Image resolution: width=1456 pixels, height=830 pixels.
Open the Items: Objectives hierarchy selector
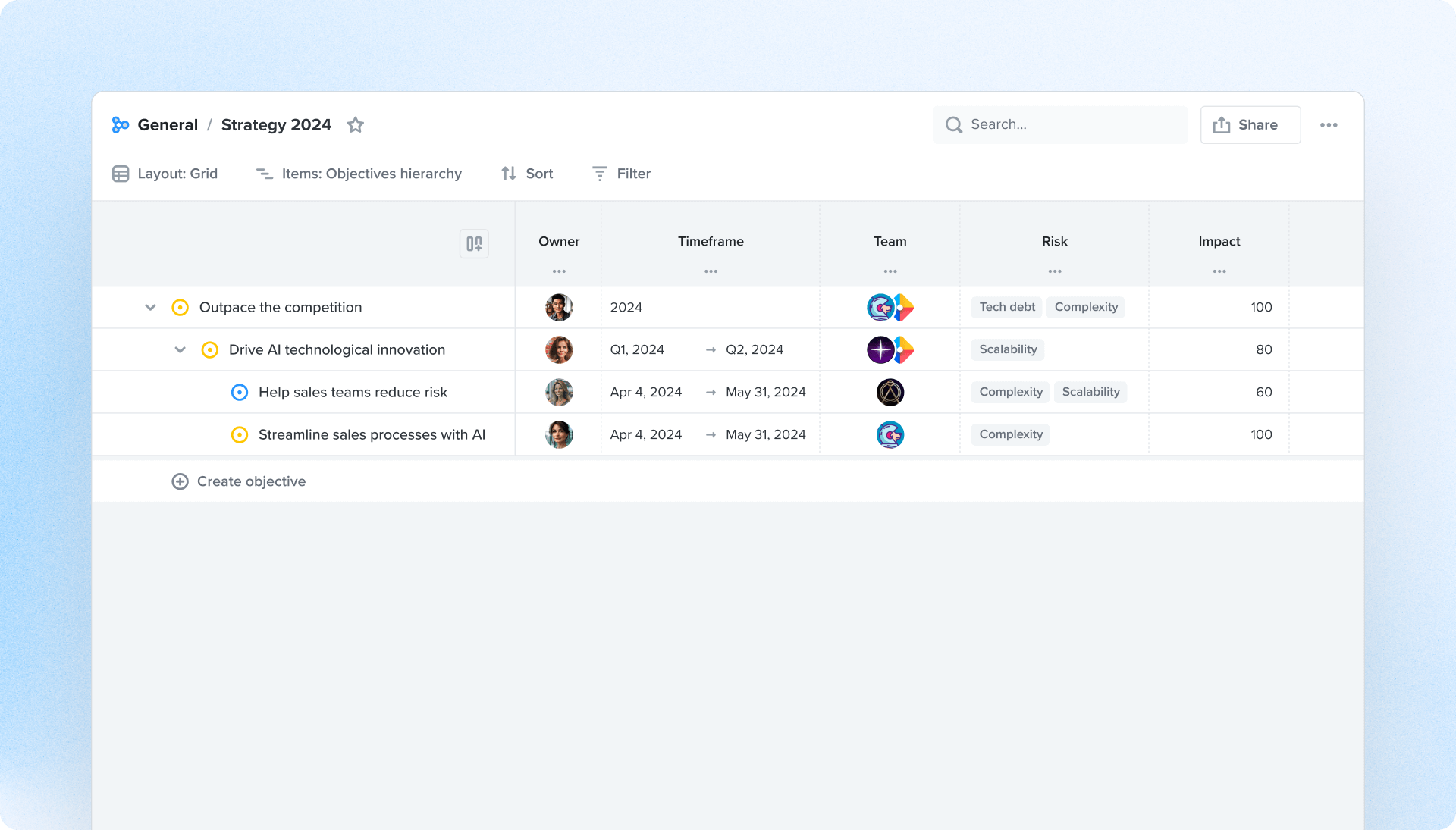359,174
